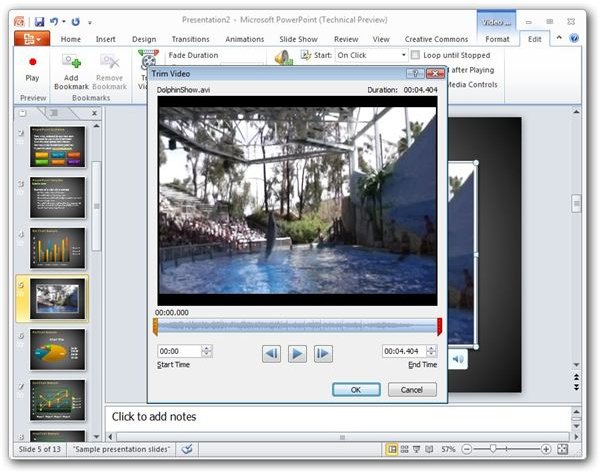Open PowerPoint Help question mark icon
This screenshot has width=600, height=473.
pos(574,38)
